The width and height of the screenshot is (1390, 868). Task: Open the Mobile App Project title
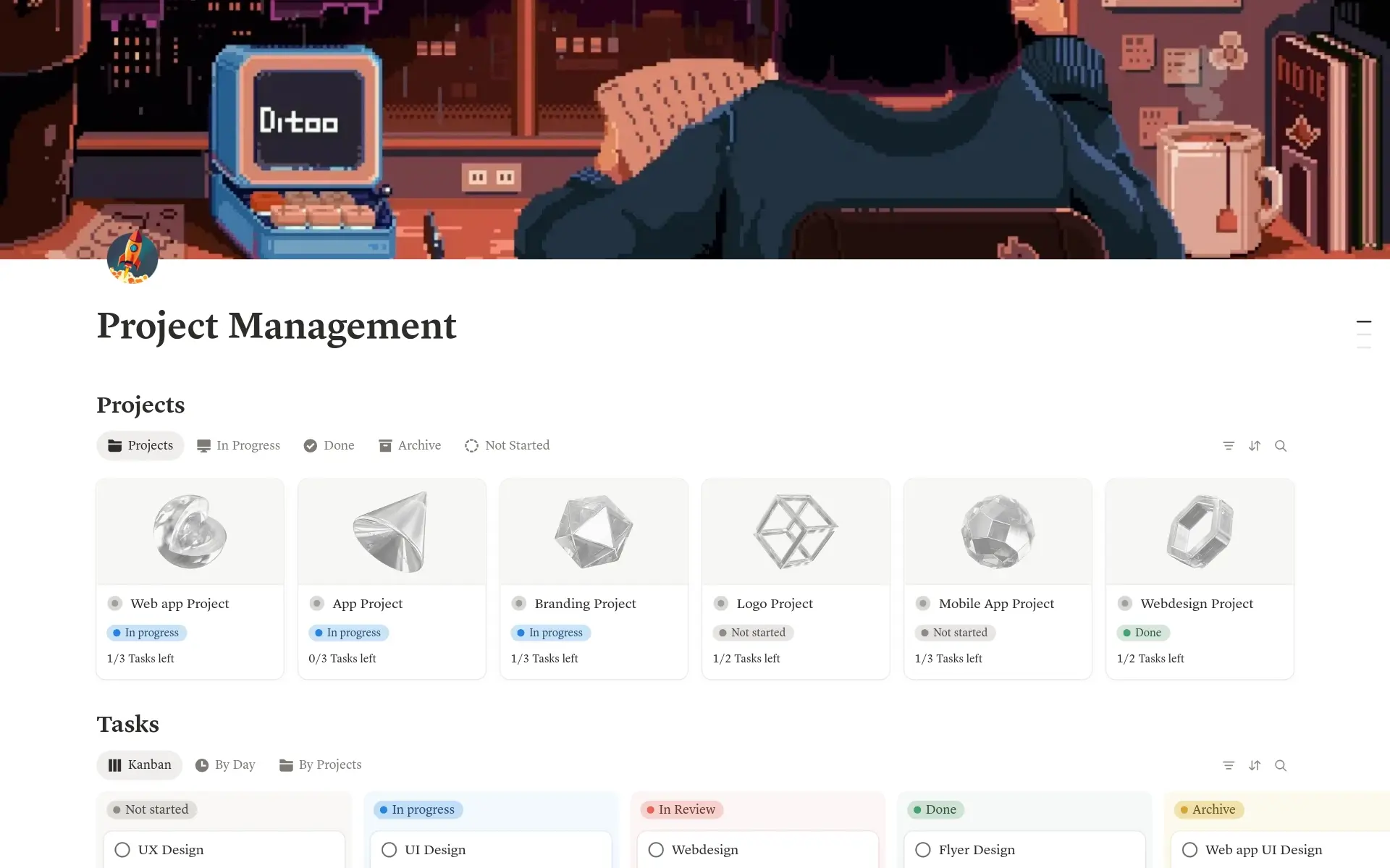pyautogui.click(x=996, y=604)
